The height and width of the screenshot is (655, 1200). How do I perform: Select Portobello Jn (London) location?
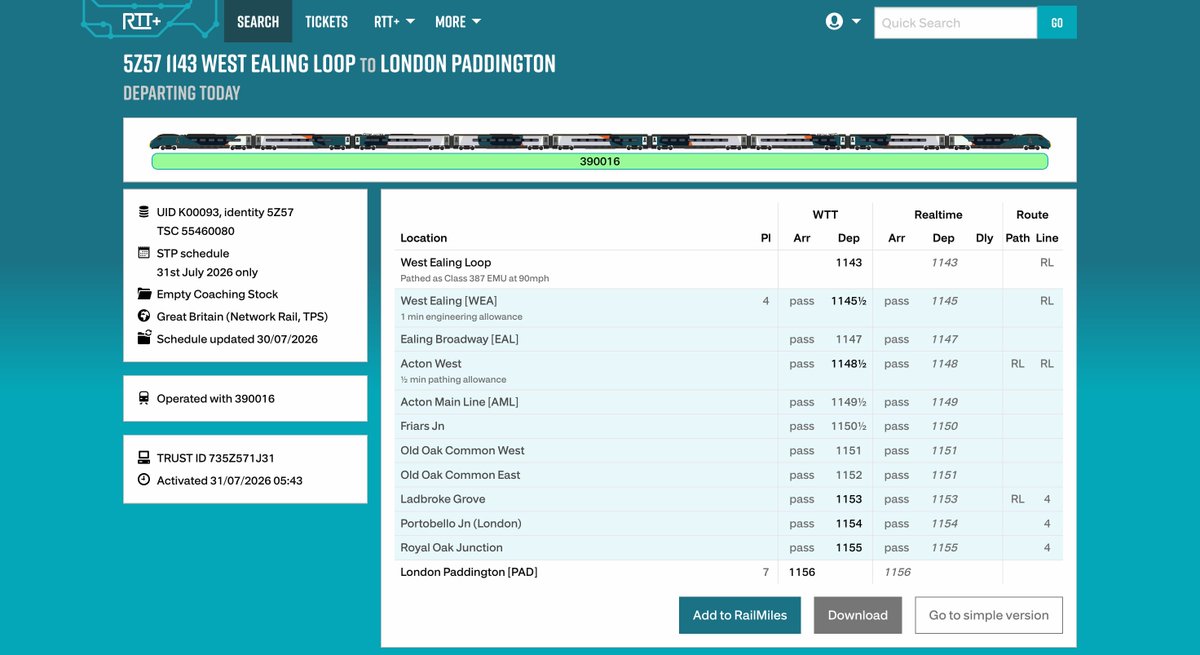[x=460, y=523]
